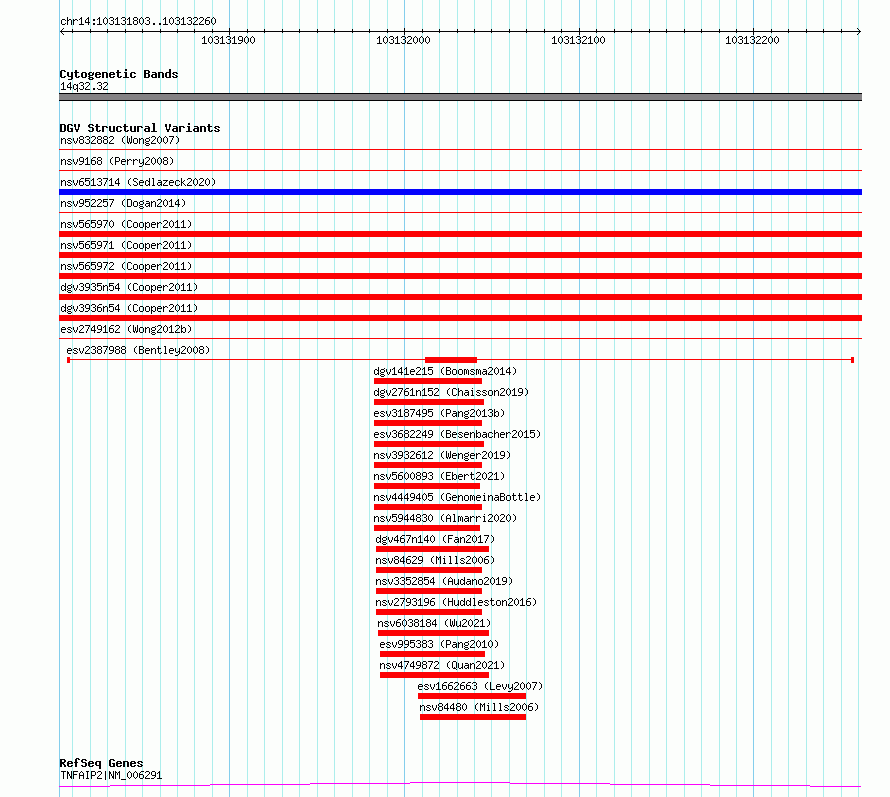Open variant nsv3352854 (Audano2019)

444,581
